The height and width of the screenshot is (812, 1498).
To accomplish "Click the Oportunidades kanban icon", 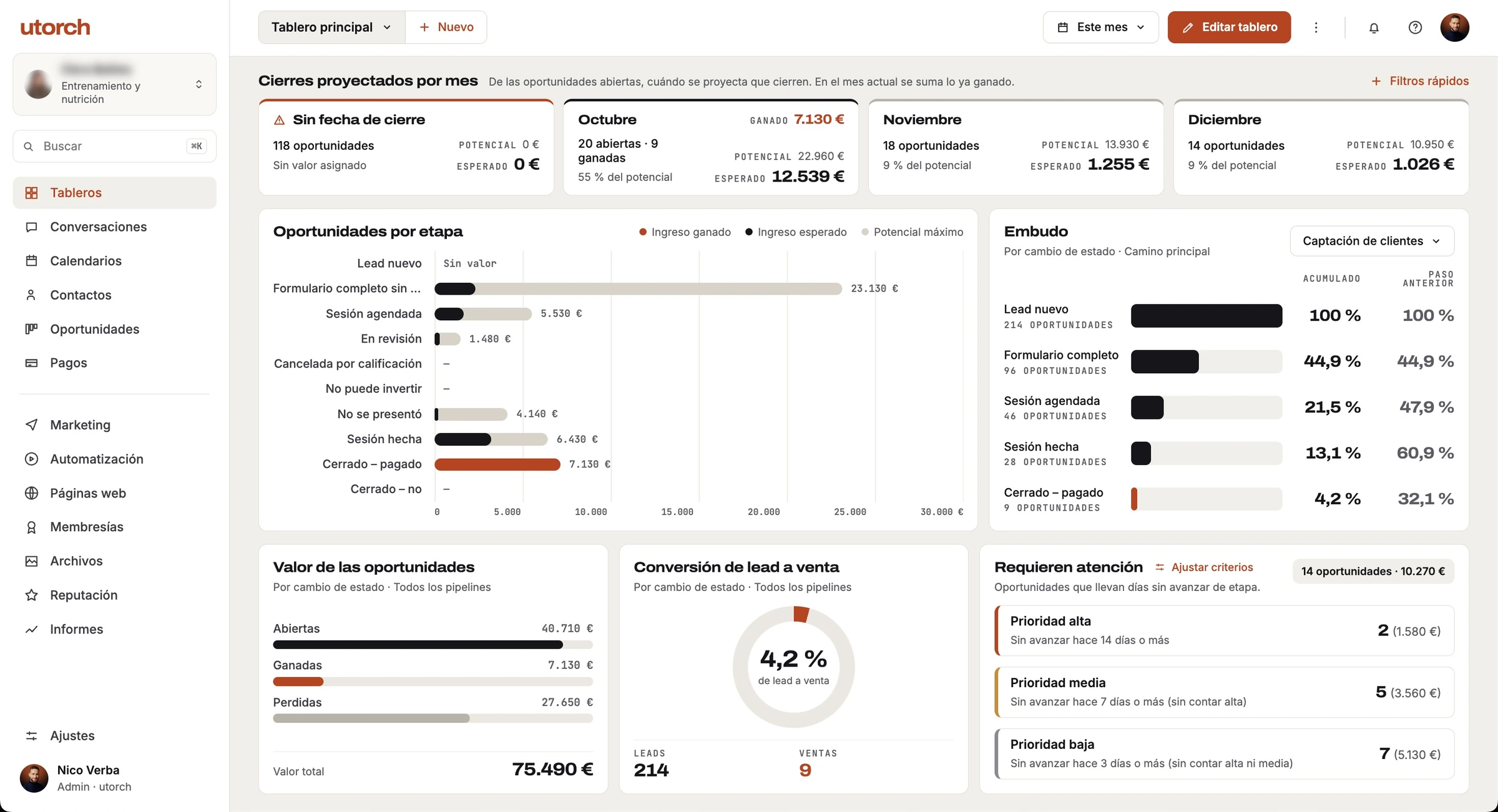I will tap(31, 329).
